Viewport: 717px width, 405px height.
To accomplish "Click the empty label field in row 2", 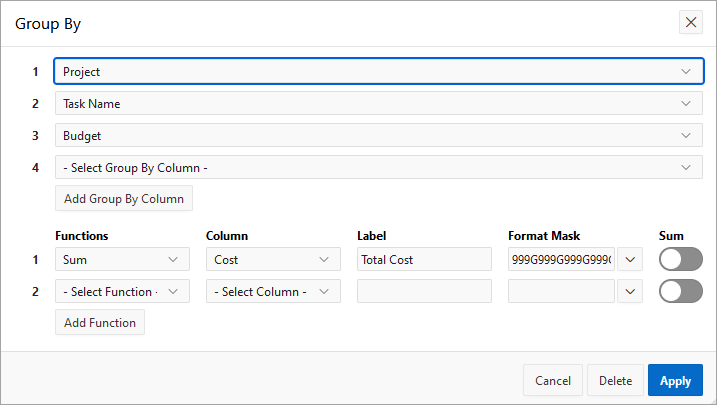I will pos(424,291).
